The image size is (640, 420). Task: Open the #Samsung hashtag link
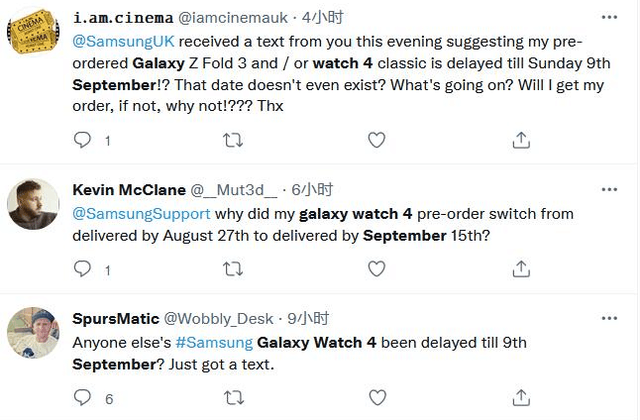(214, 343)
